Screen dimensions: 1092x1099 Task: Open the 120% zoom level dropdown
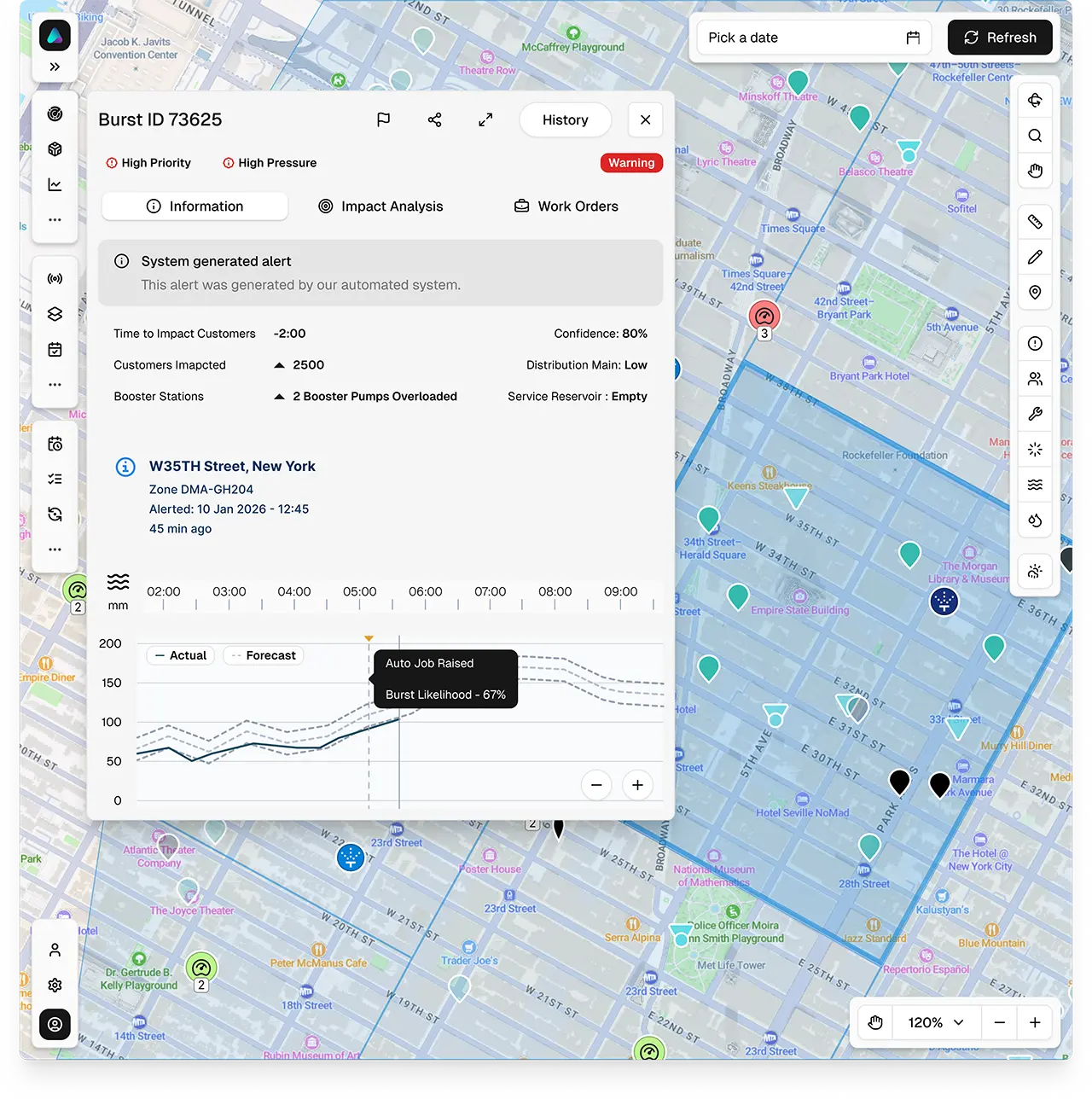tap(935, 1022)
